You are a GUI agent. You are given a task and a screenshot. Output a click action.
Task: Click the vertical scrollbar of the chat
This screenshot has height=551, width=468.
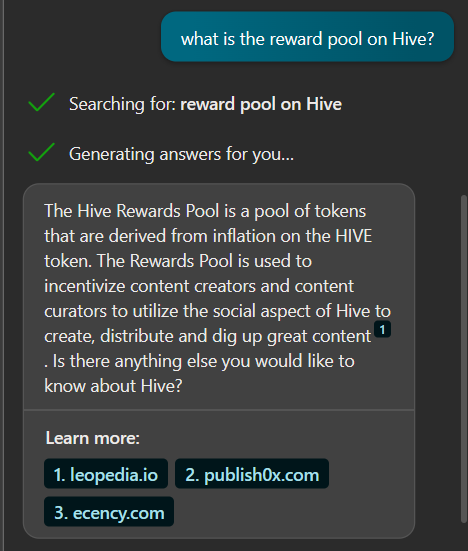pyautogui.click(x=464, y=358)
